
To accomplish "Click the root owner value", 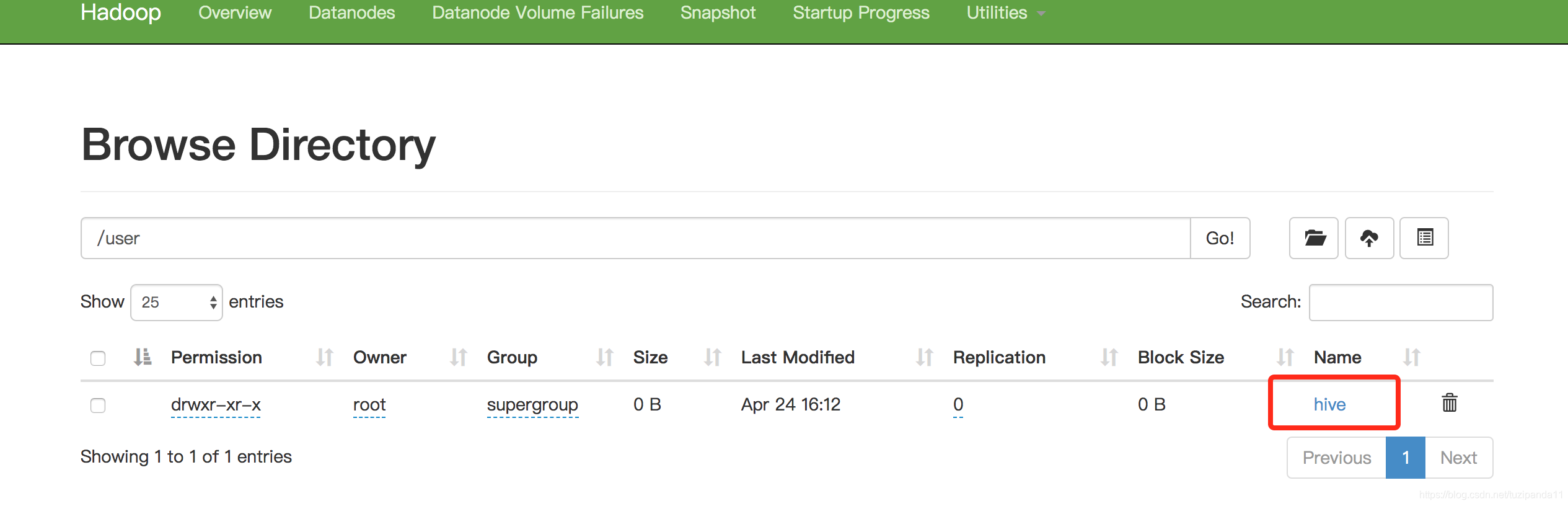I will coord(369,404).
